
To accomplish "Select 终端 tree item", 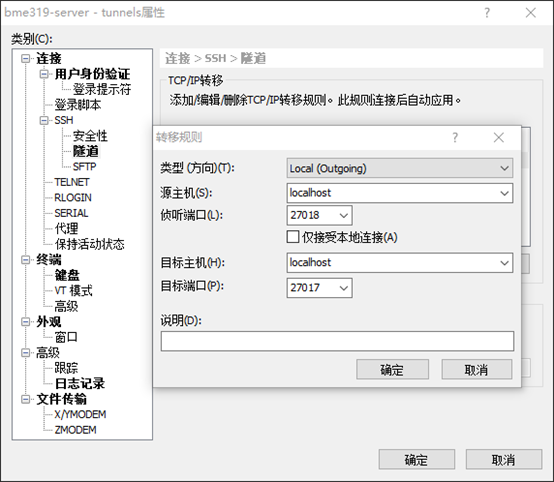I will [49, 260].
